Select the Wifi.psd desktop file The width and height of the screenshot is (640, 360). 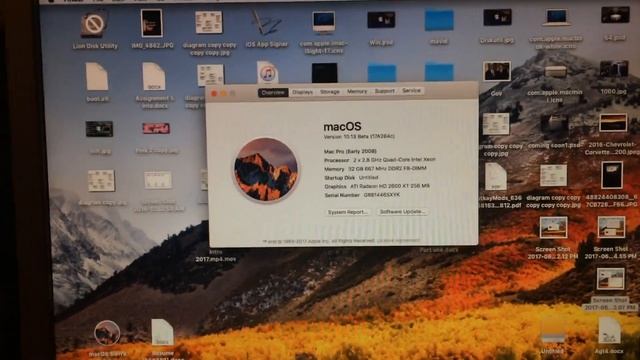[x=381, y=20]
